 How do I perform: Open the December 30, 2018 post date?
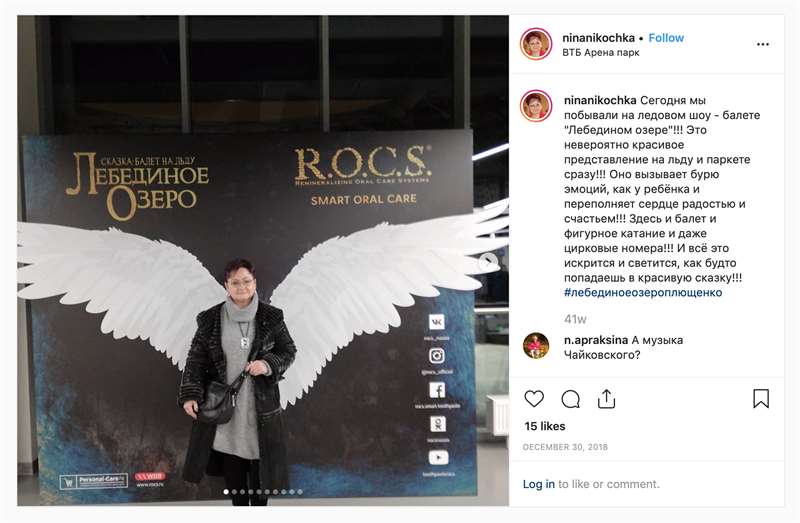point(565,447)
